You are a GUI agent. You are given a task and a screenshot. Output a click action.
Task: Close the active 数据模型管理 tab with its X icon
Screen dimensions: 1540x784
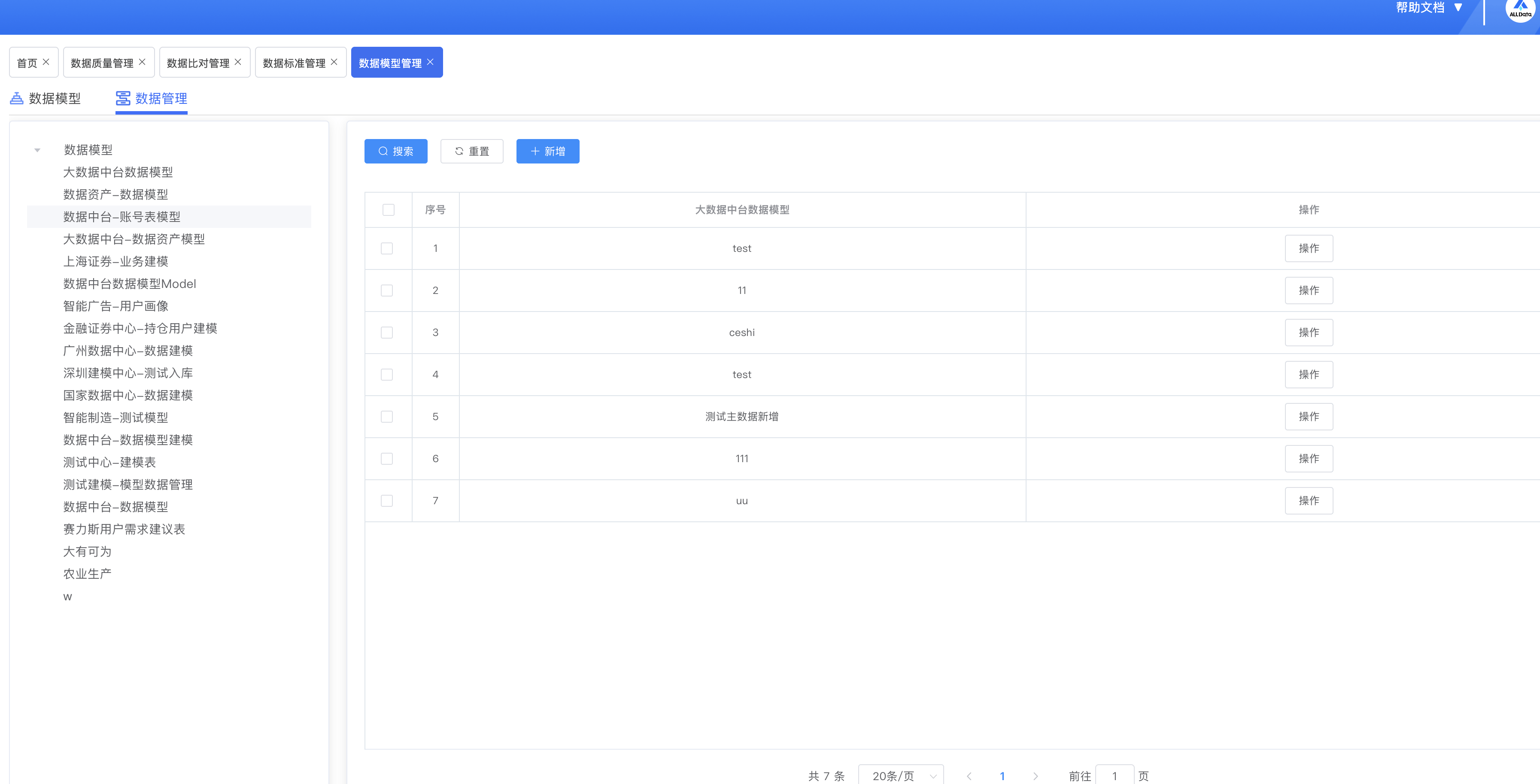pos(431,62)
